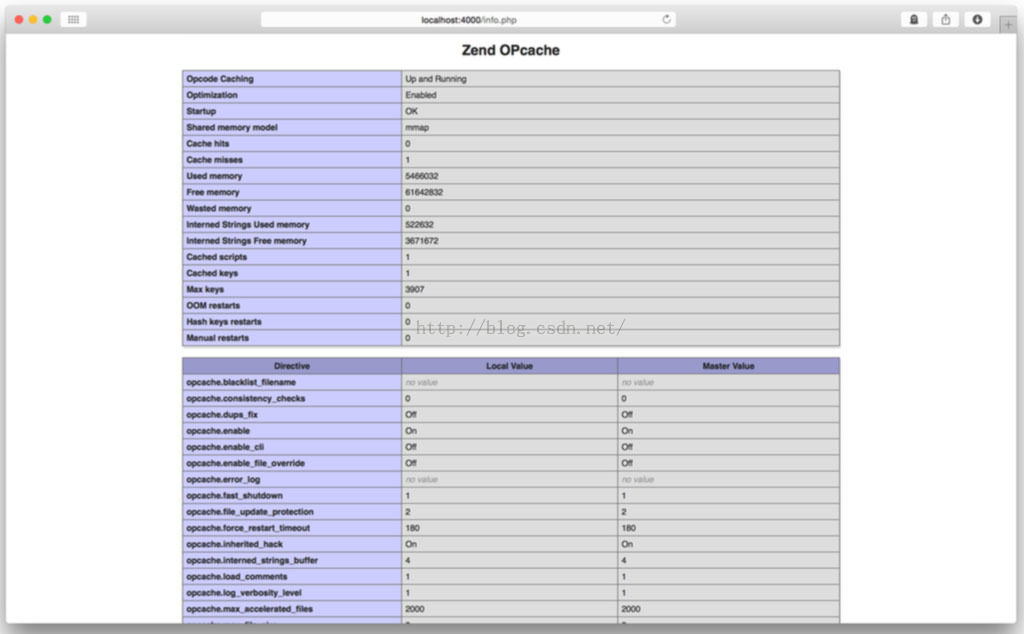Enter full screen with the green button
Viewport: 1024px width, 634px height.
click(47, 20)
